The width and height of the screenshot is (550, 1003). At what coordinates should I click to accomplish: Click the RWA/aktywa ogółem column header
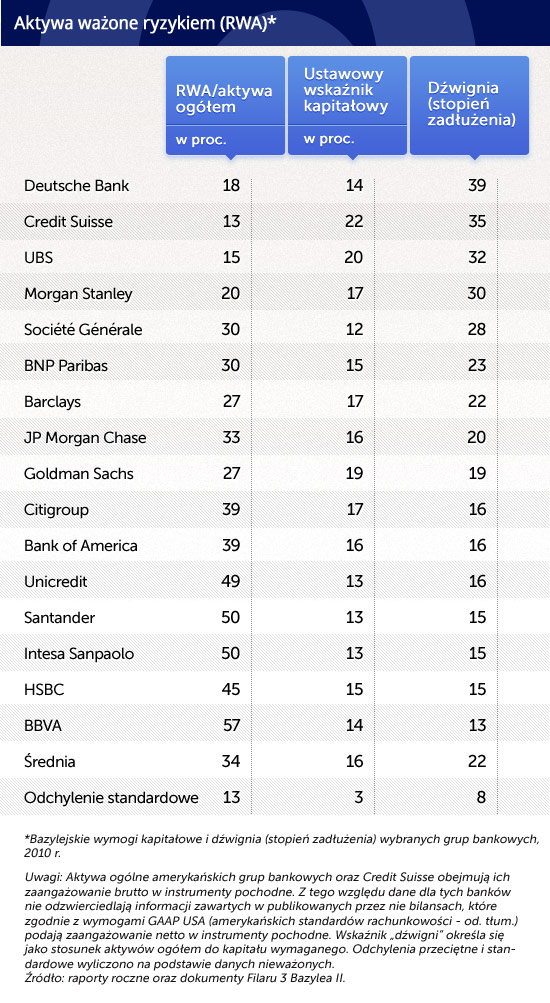225,106
